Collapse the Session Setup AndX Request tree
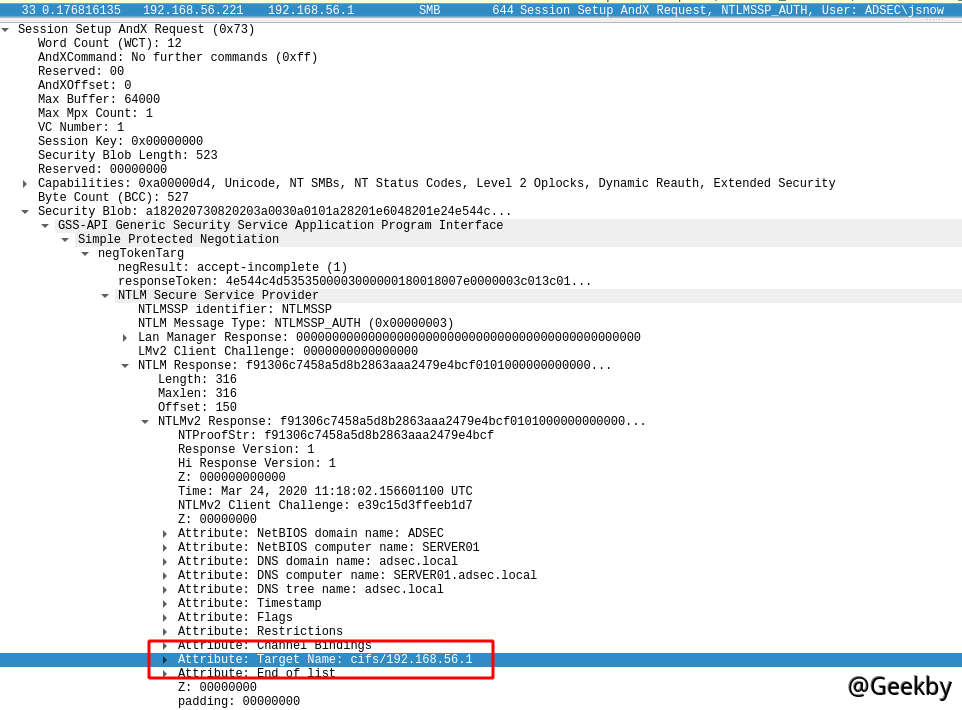 tap(6, 30)
